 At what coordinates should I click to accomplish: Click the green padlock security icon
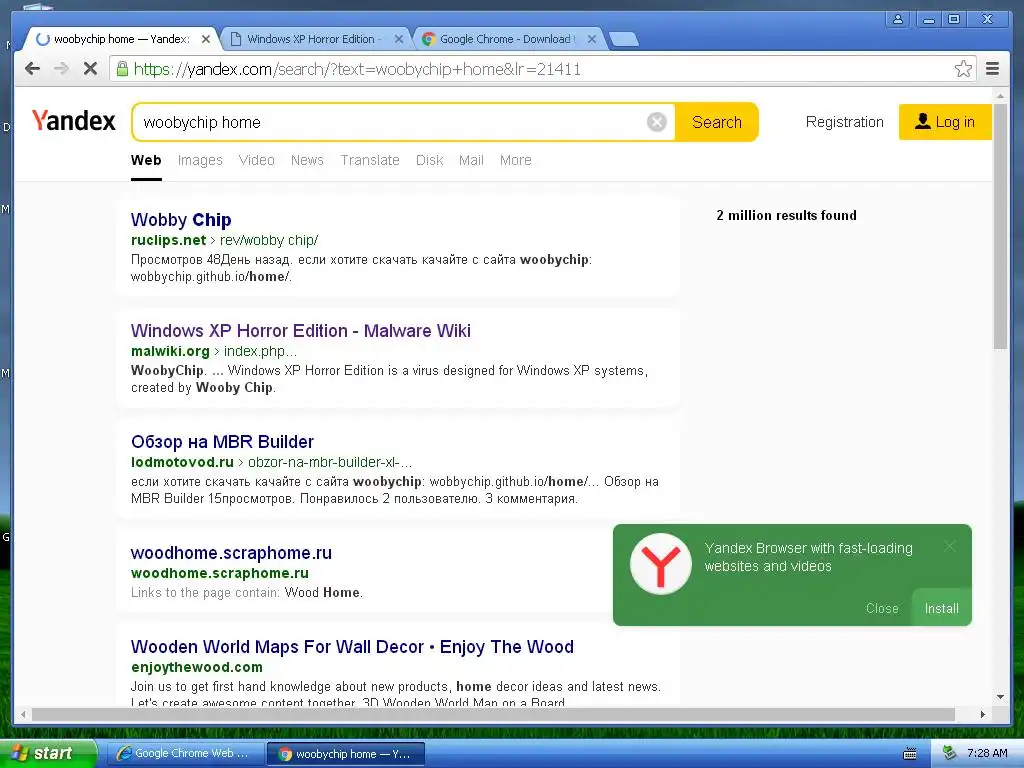tap(122, 69)
